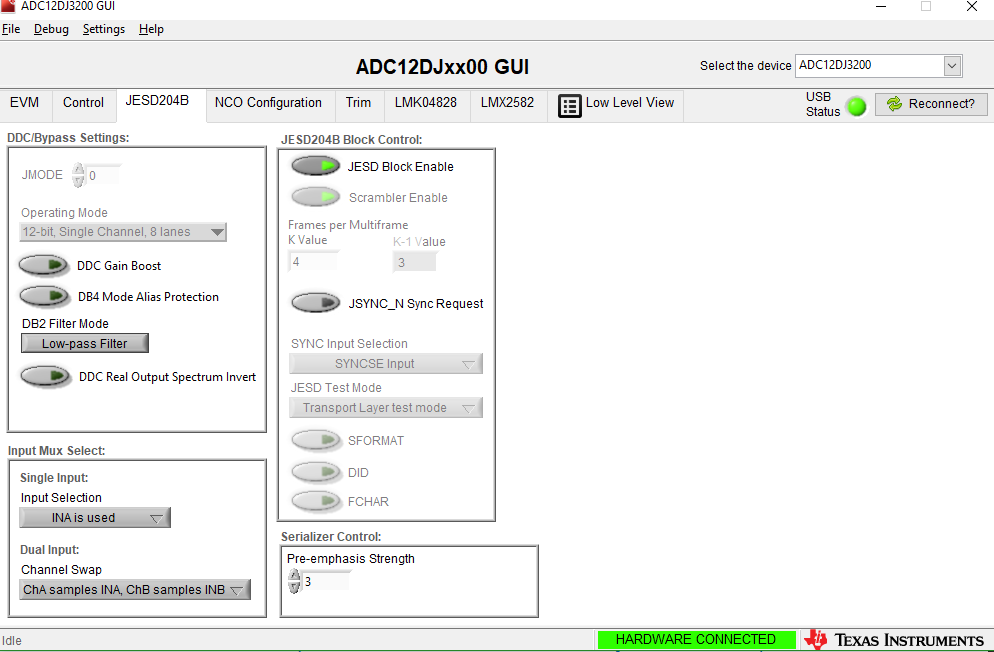The width and height of the screenshot is (994, 652).
Task: Click the Low Level View list icon
Action: (x=569, y=106)
